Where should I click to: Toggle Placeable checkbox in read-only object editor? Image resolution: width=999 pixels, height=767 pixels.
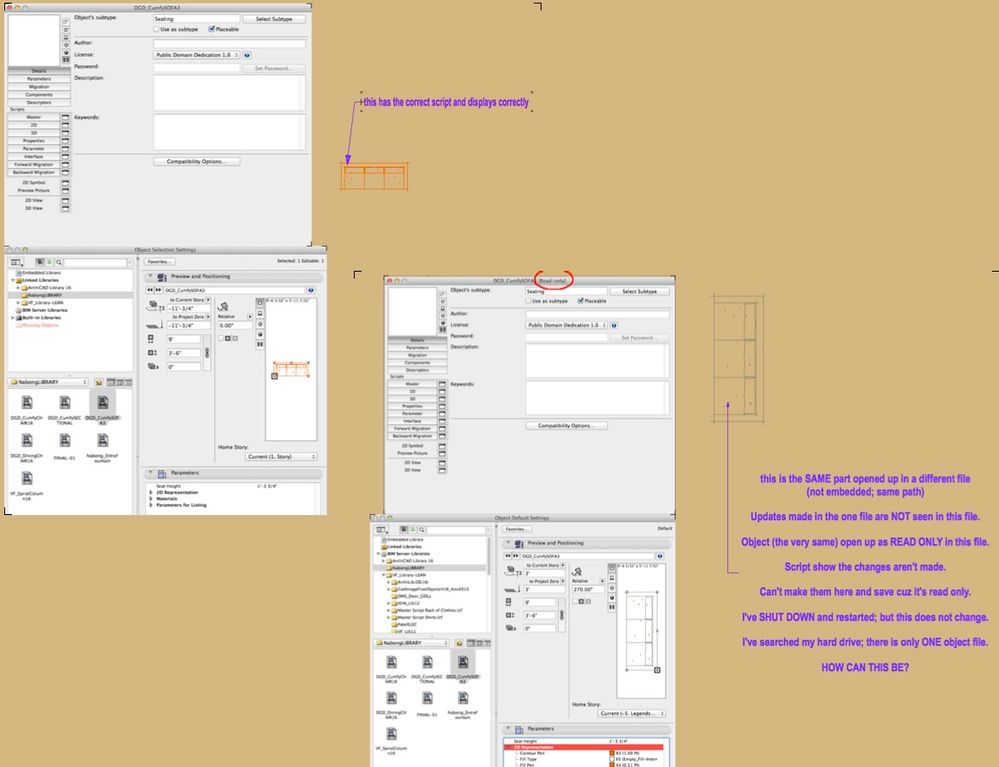click(580, 301)
